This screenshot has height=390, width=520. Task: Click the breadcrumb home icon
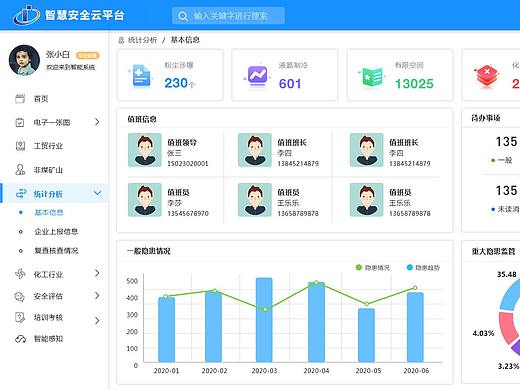point(121,40)
